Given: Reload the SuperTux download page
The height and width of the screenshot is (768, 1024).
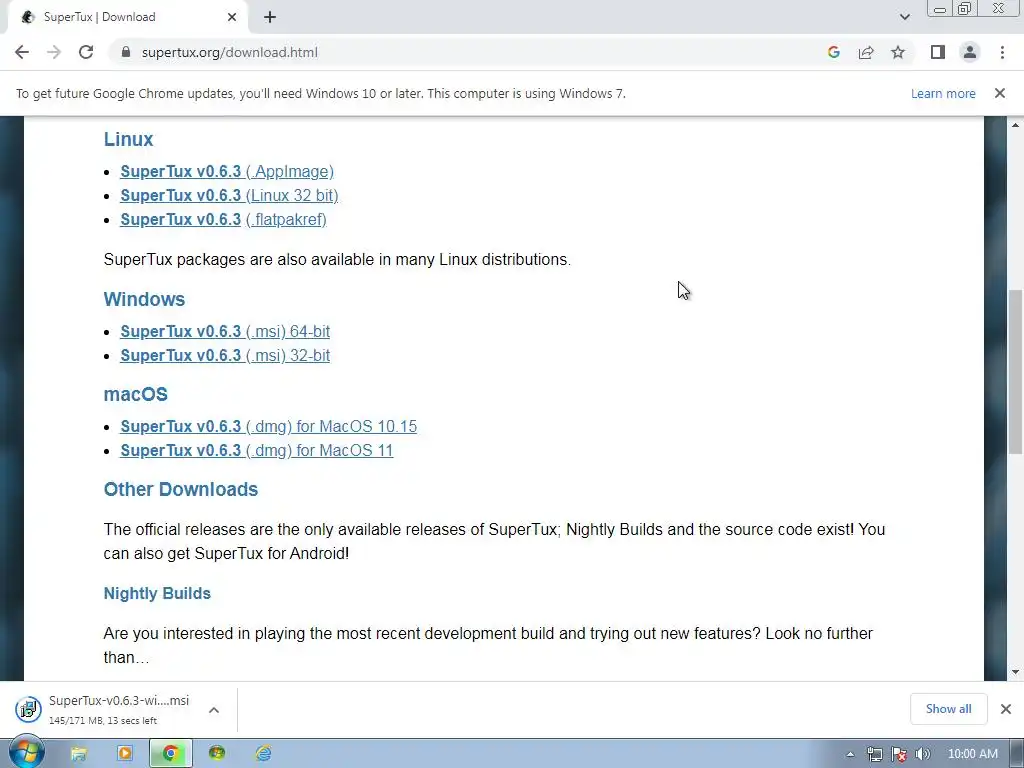Looking at the screenshot, I should point(86,52).
